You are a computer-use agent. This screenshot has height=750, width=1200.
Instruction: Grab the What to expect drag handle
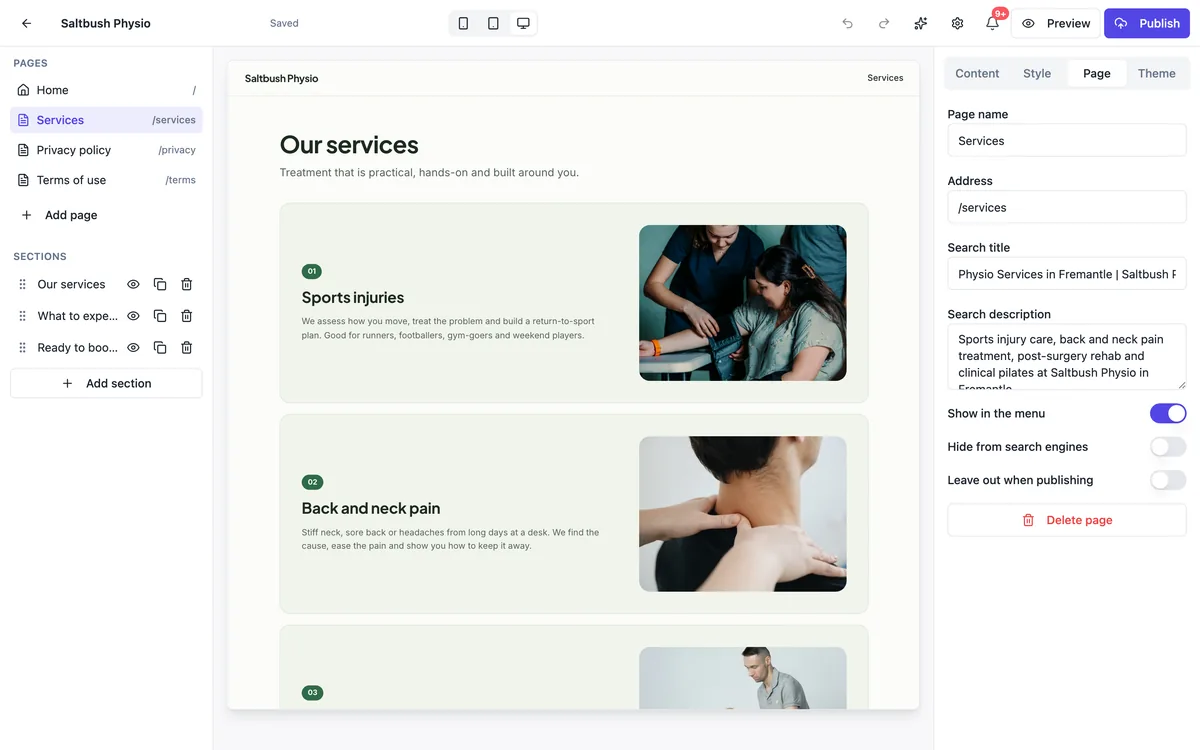pyautogui.click(x=23, y=316)
